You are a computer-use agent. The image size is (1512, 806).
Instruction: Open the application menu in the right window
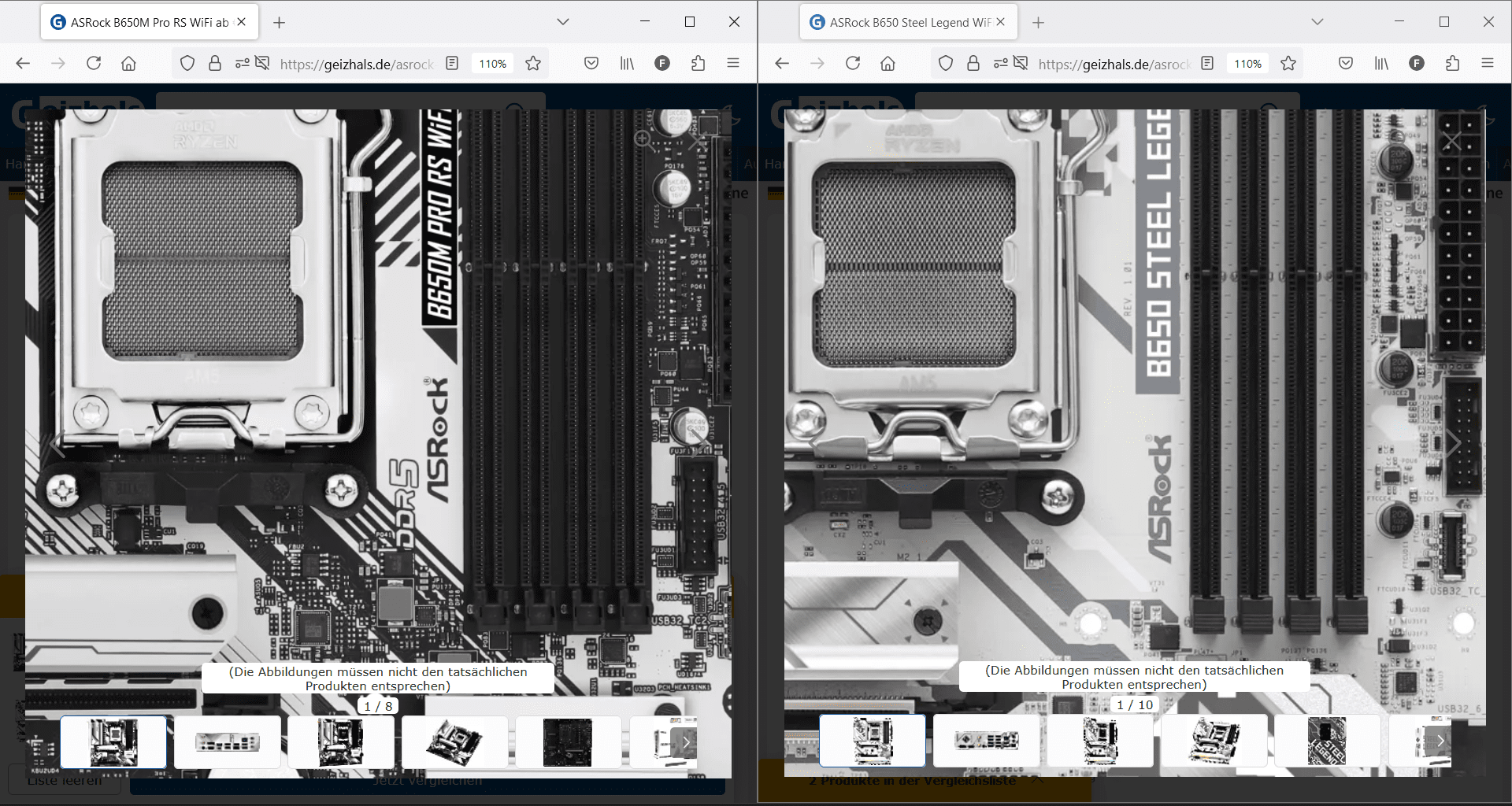pyautogui.click(x=1488, y=64)
